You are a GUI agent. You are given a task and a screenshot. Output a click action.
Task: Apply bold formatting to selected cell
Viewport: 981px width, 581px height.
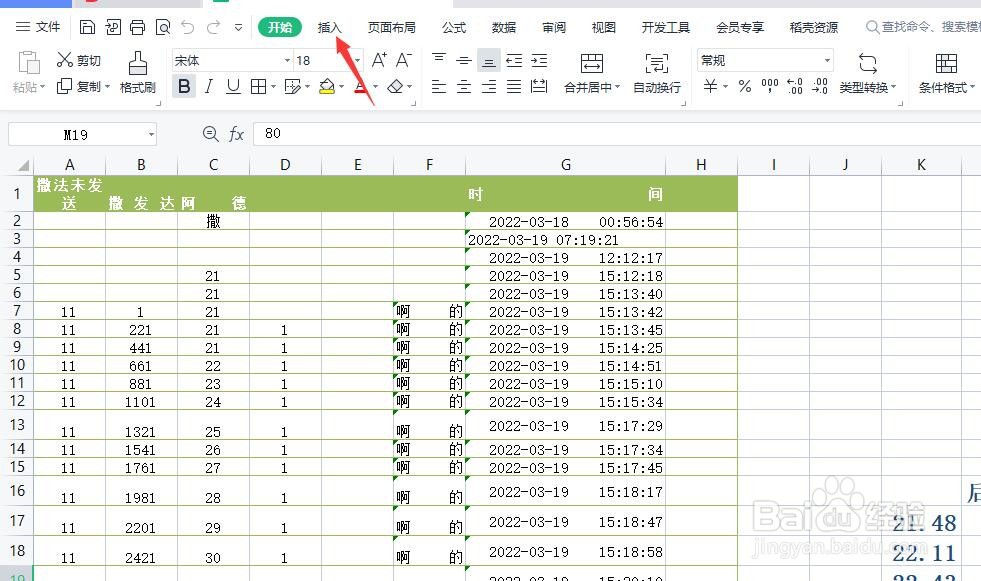(x=184, y=86)
